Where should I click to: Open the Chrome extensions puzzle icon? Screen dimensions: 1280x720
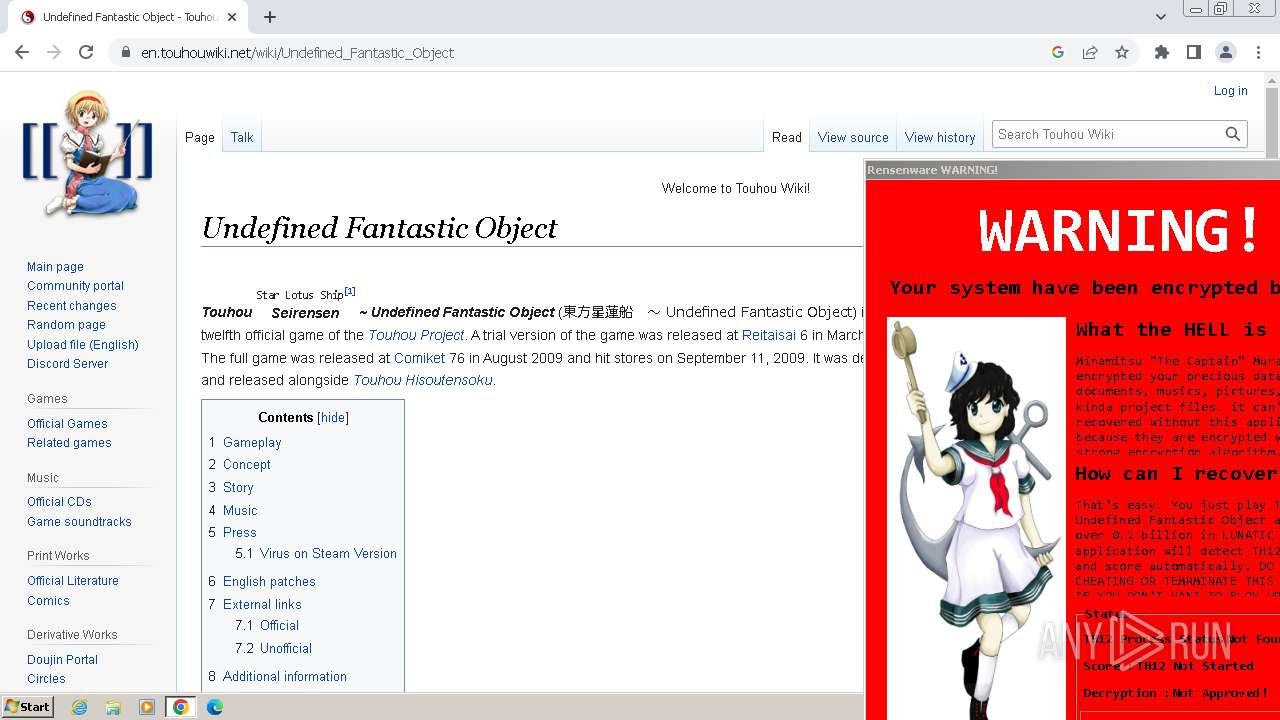(1162, 52)
